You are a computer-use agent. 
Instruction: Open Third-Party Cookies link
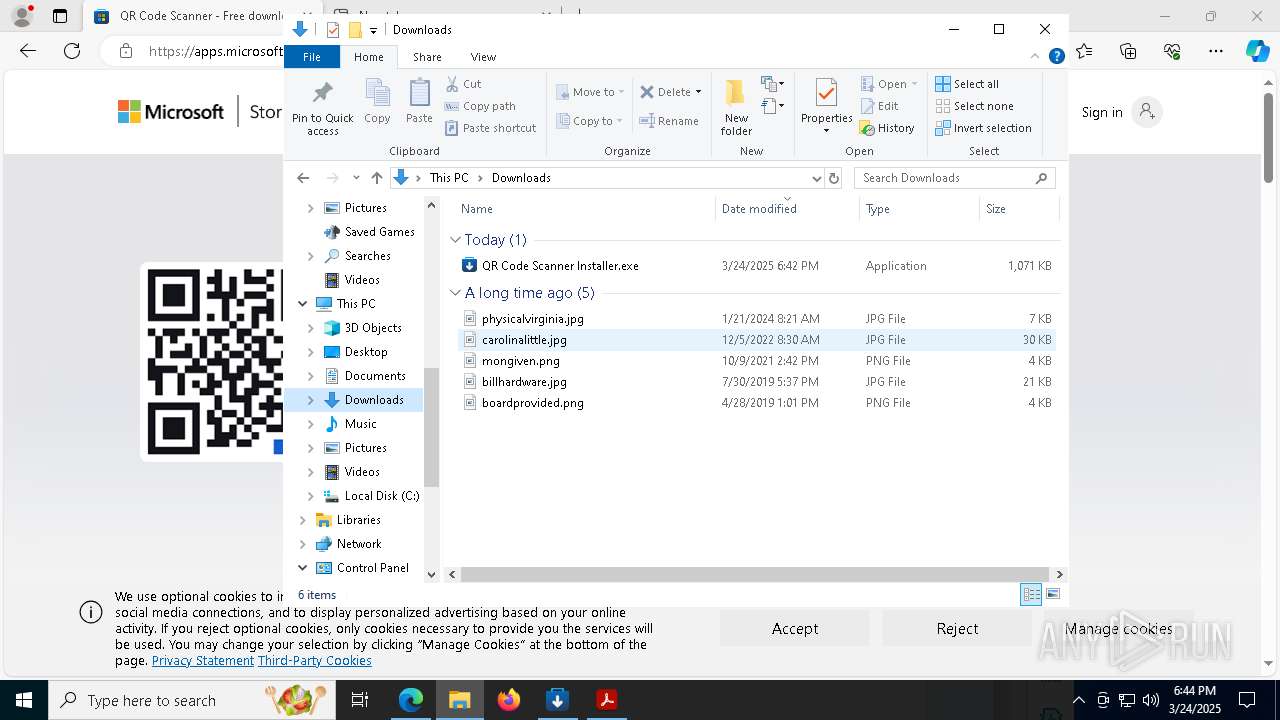coord(315,661)
